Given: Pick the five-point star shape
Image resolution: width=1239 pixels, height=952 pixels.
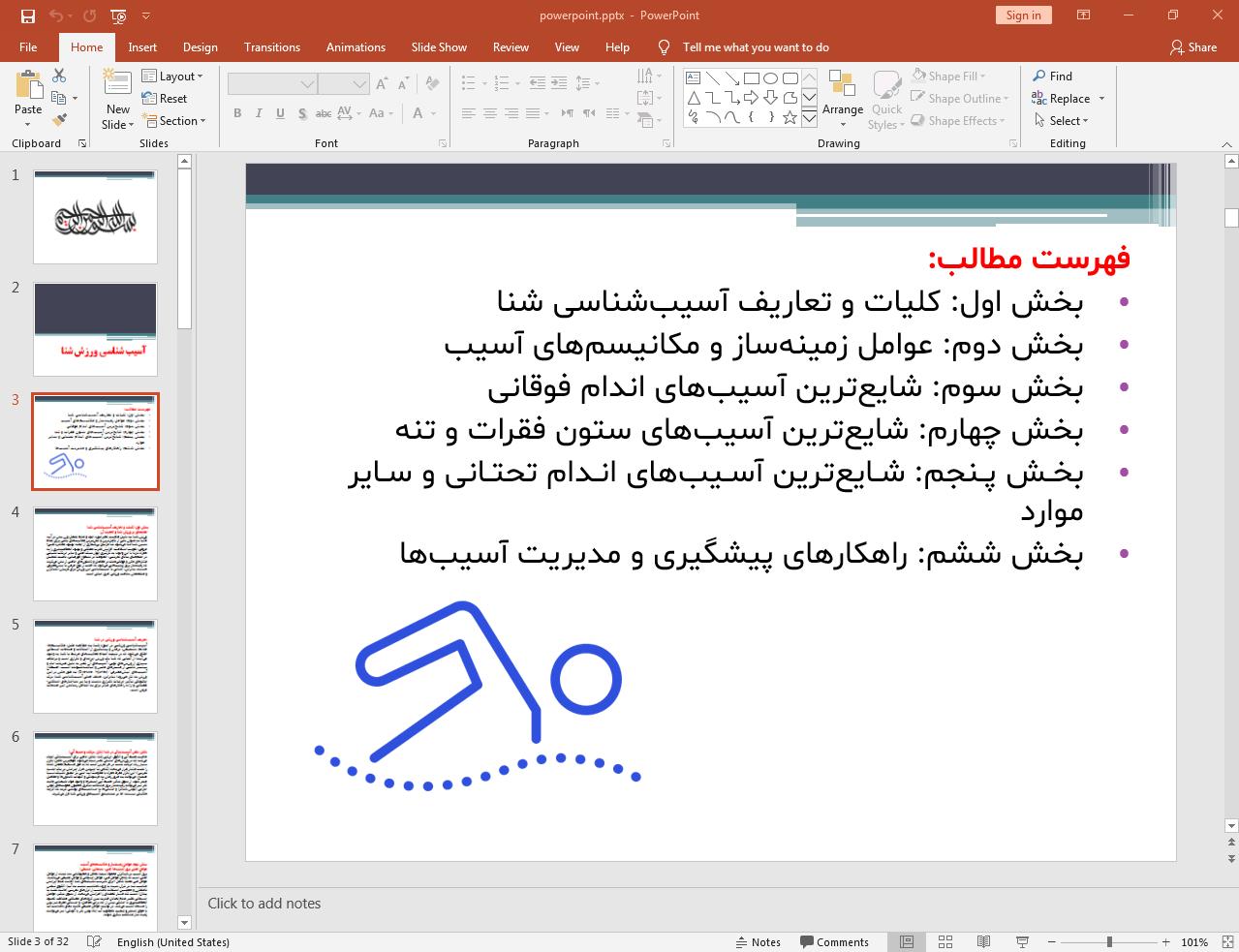Looking at the screenshot, I should (x=790, y=117).
